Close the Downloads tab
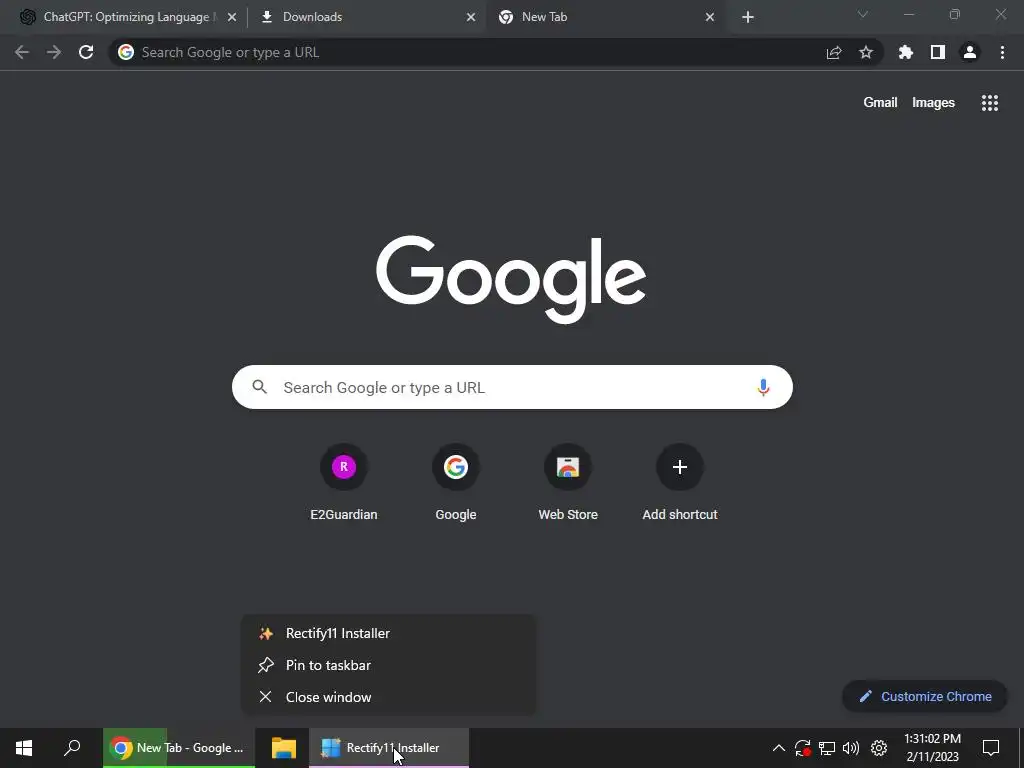 (471, 17)
